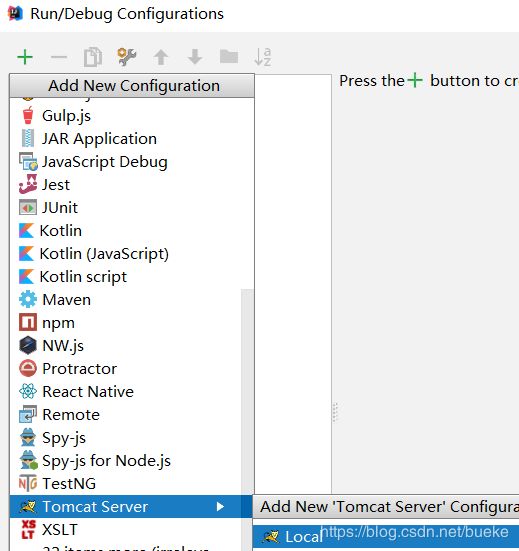Click the JavaScript Debug icon
The width and height of the screenshot is (519, 551).
pyautogui.click(x=28, y=161)
